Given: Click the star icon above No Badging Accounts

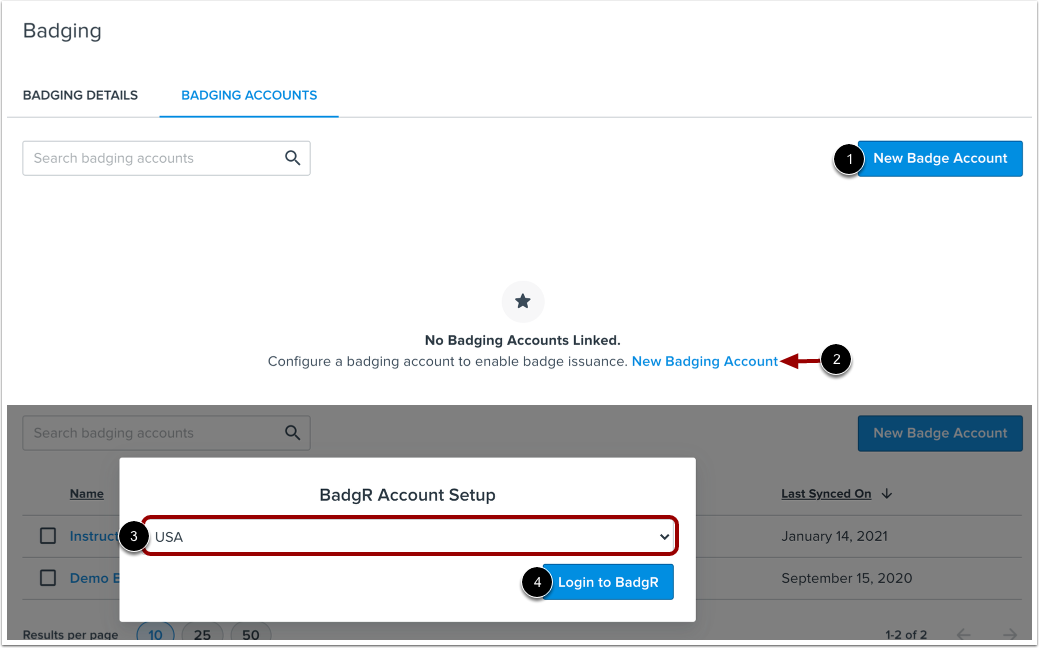Looking at the screenshot, I should click(x=523, y=301).
